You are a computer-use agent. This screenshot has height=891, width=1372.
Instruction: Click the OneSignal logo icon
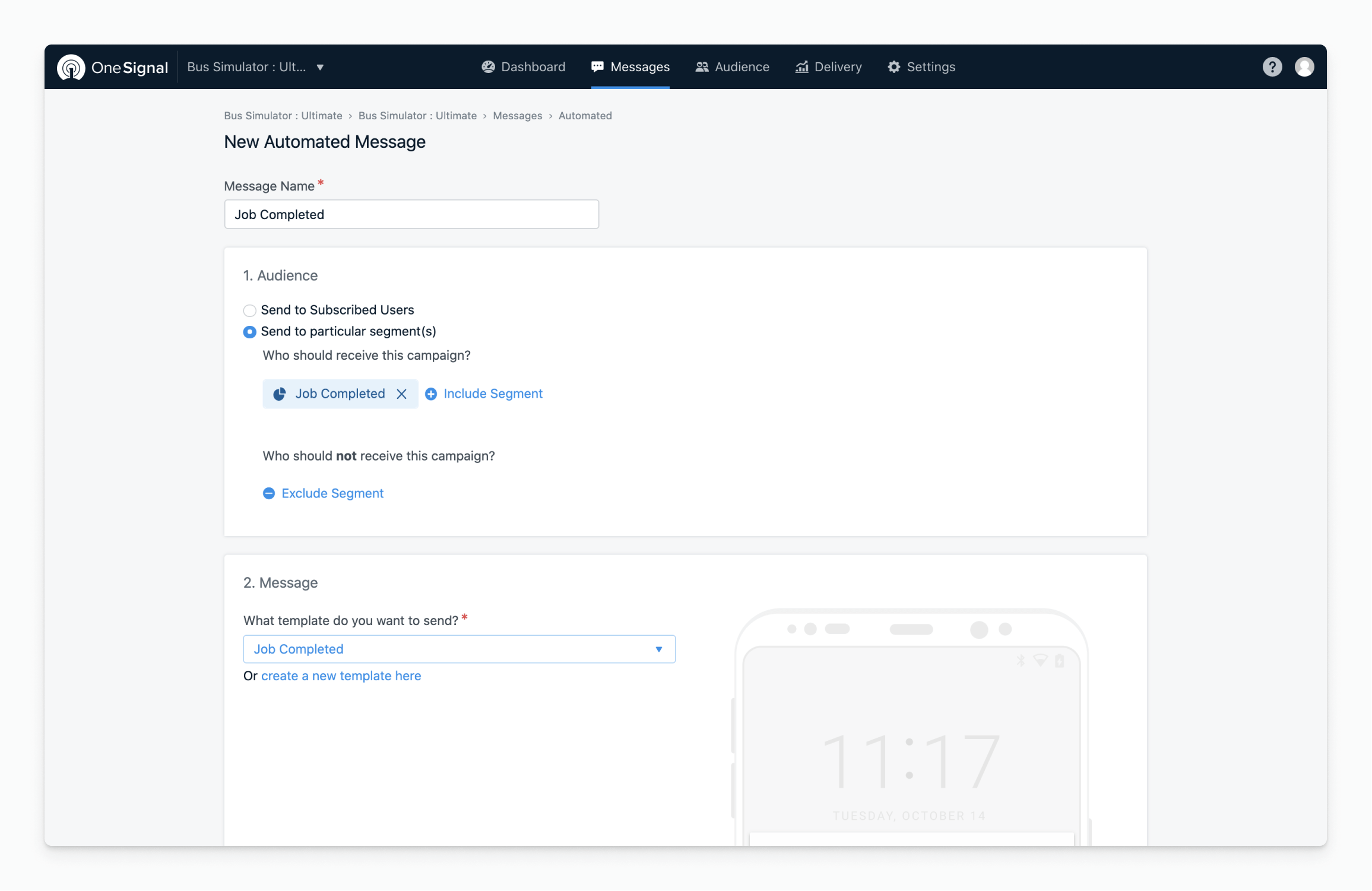tap(71, 66)
